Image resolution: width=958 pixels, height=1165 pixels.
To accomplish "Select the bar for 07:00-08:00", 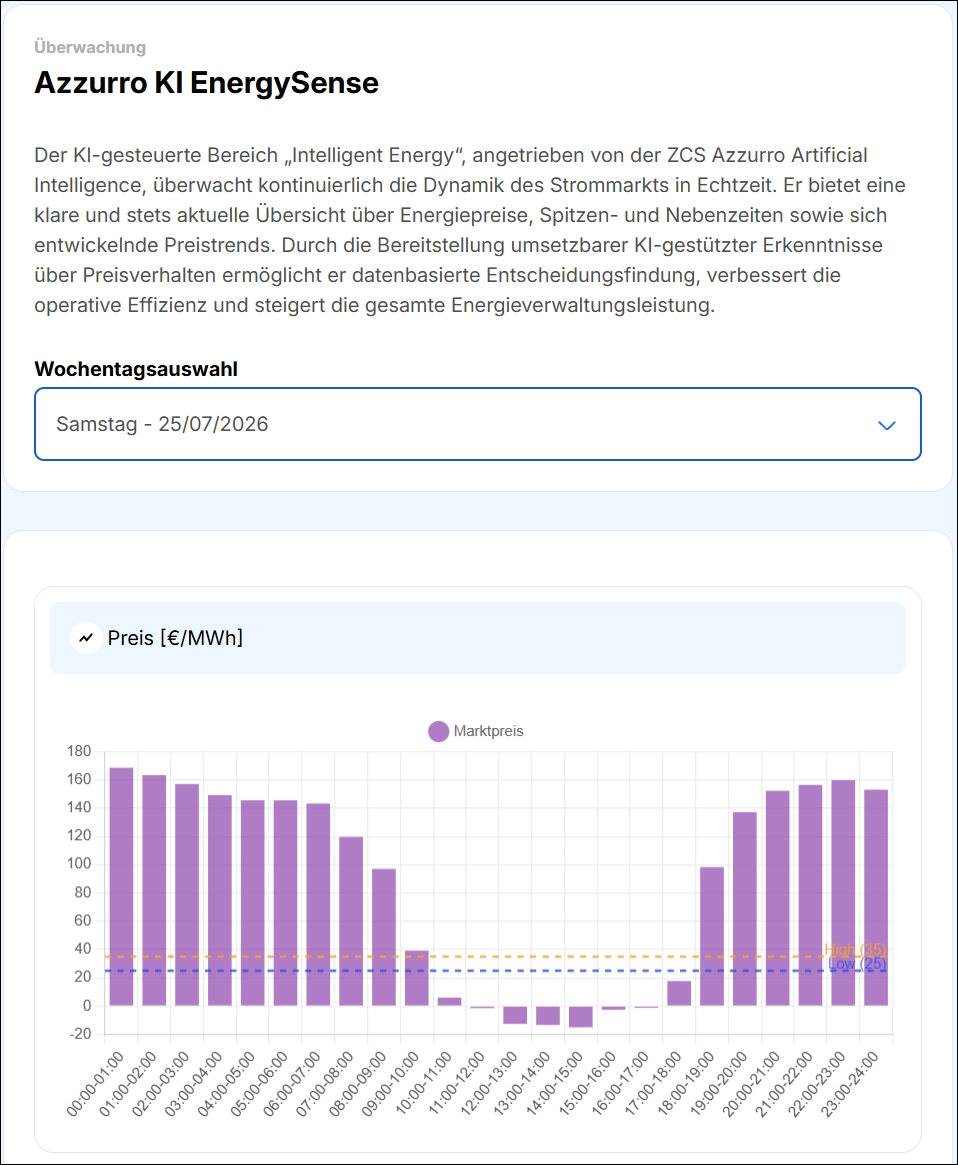I will [x=351, y=921].
